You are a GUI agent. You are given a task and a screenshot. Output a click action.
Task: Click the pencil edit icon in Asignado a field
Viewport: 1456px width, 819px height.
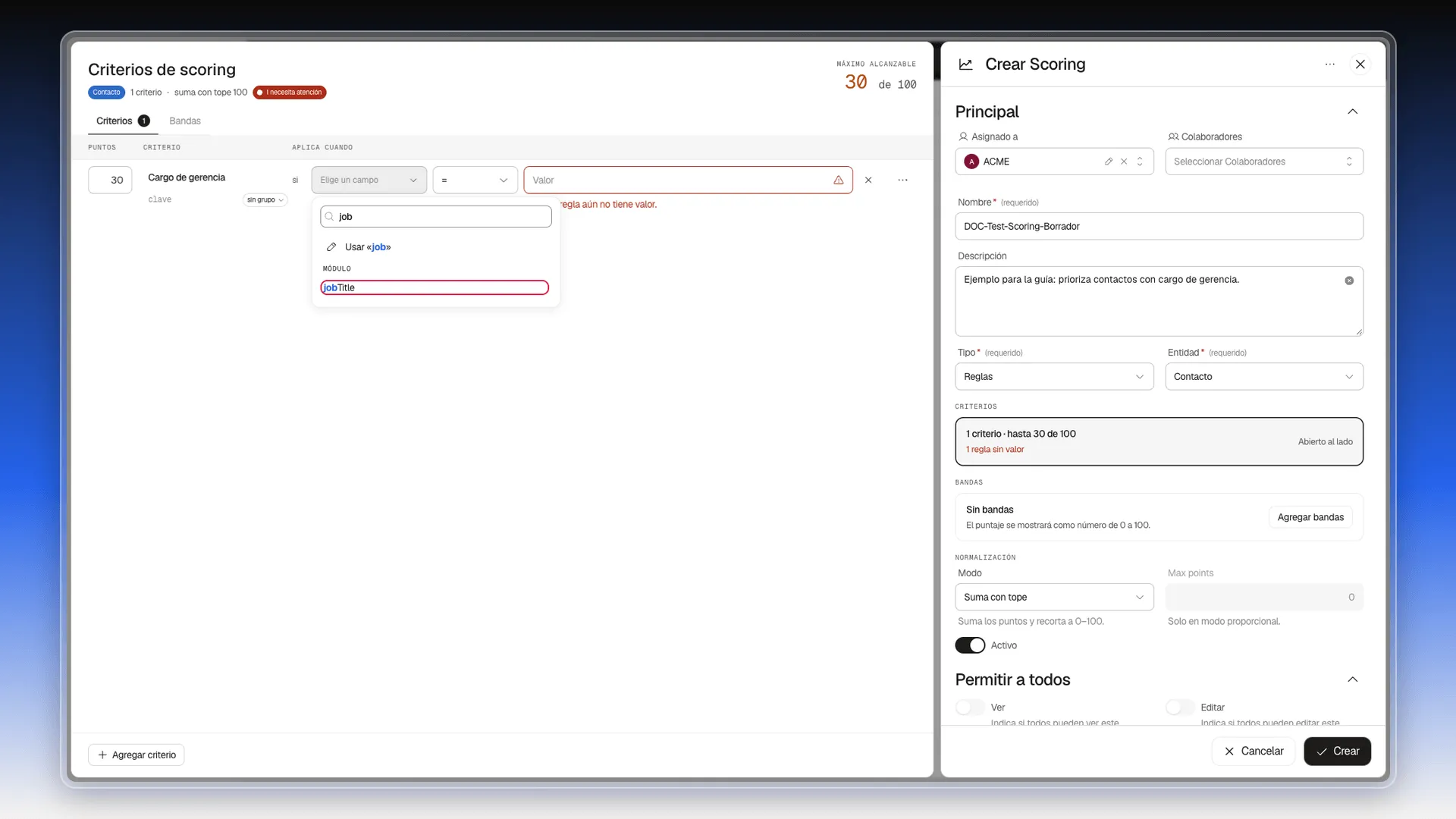click(x=1109, y=162)
